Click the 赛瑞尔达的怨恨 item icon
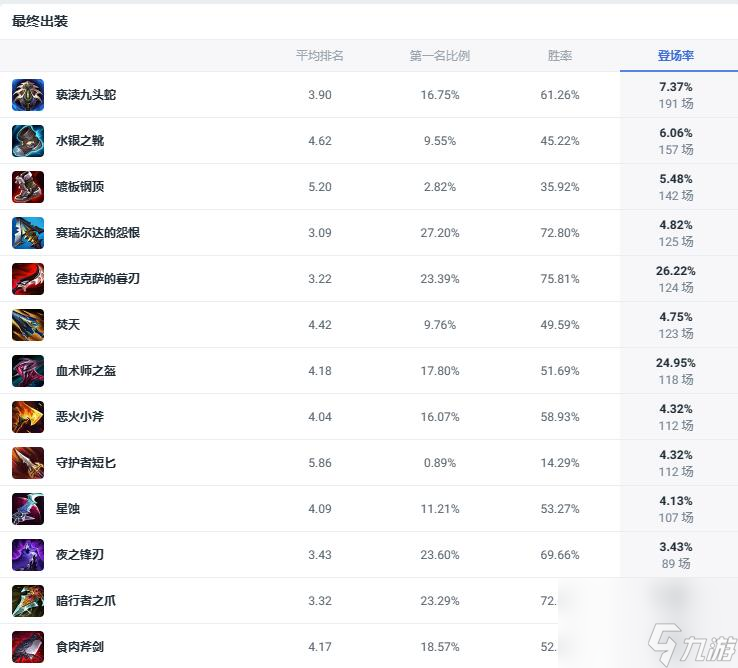This screenshot has height=668, width=738. point(28,233)
